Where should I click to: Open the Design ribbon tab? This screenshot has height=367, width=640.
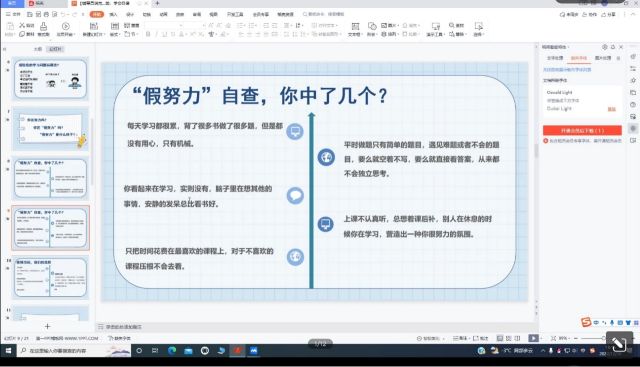pyautogui.click(x=130, y=14)
